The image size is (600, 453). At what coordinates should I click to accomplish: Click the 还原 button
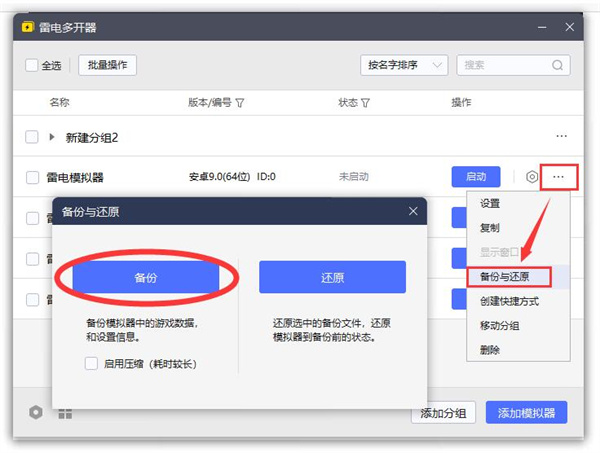(332, 277)
